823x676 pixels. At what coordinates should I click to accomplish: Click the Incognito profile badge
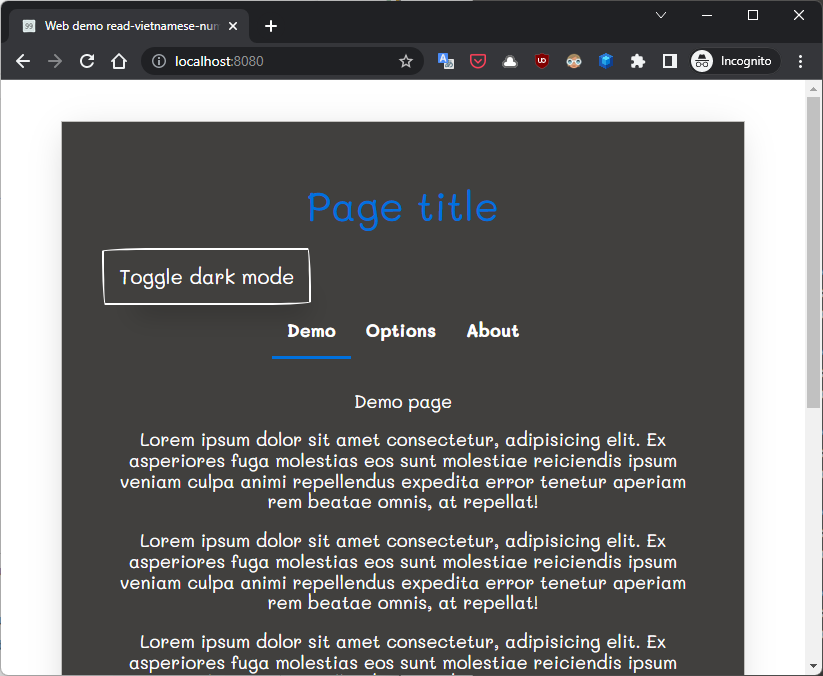tap(734, 61)
